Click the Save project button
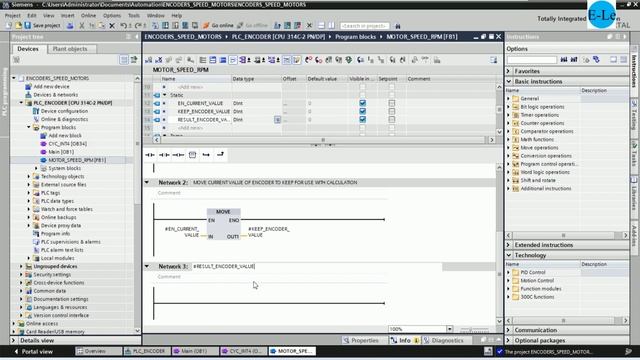The height and width of the screenshot is (360, 640). (x=42, y=25)
